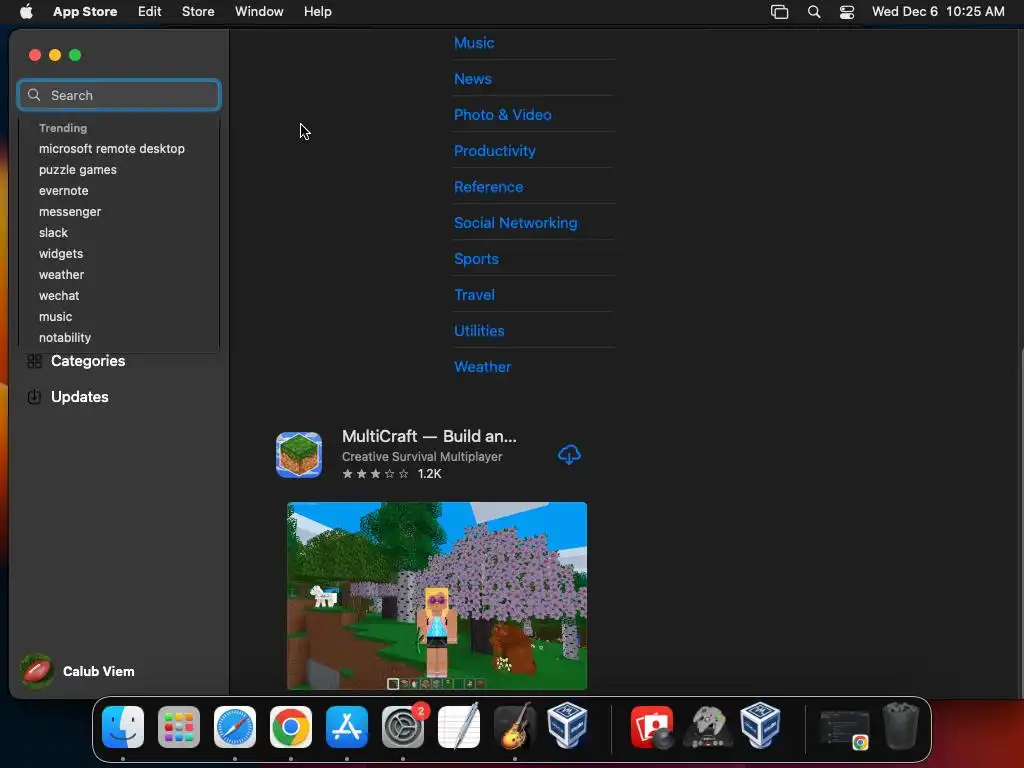Open the Sports category
1024x768 pixels.
click(x=477, y=259)
